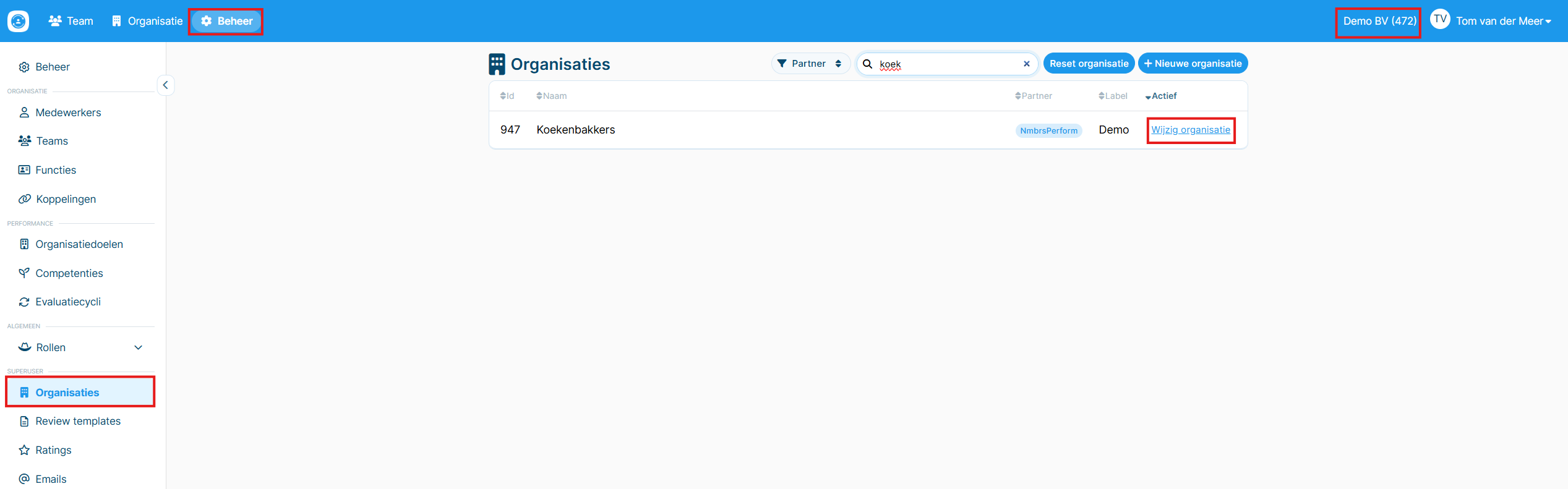
Task: Collapse the sidebar with the chevron button
Action: coord(165,85)
